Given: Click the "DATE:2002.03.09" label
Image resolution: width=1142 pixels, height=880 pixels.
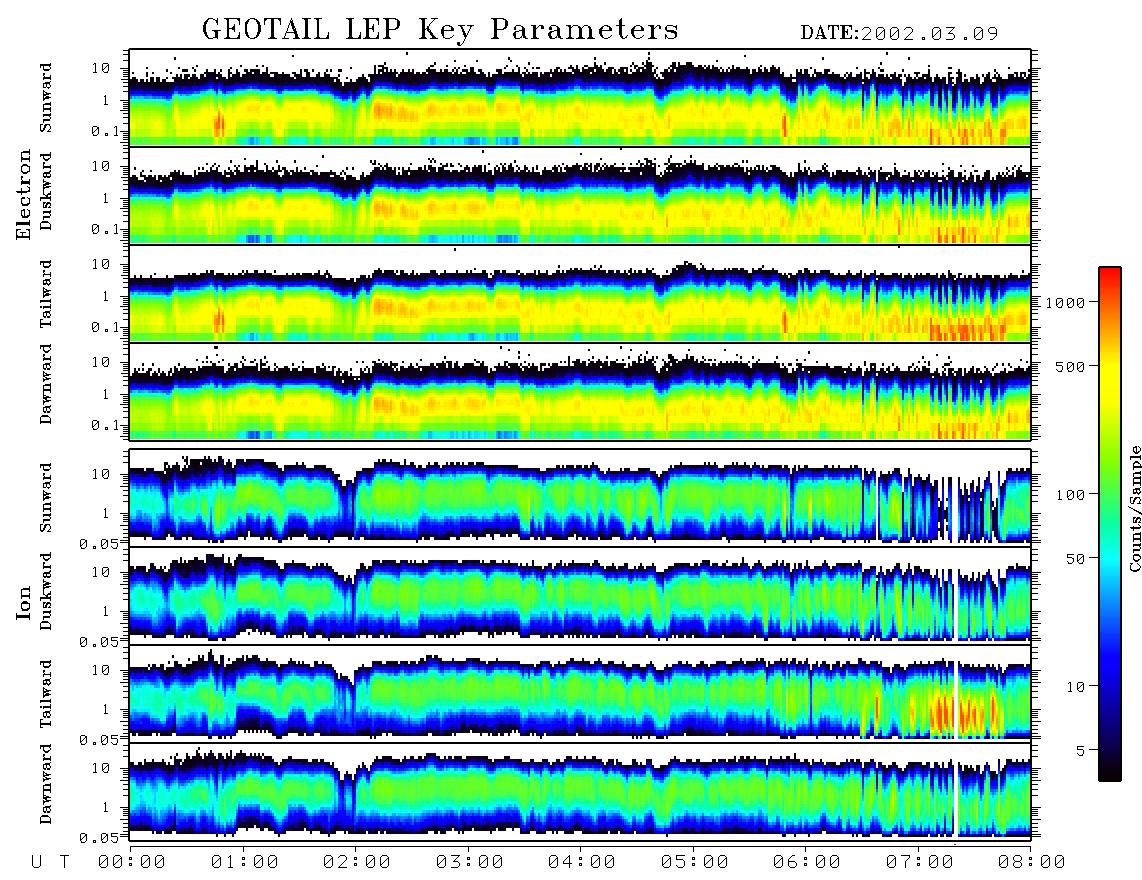Looking at the screenshot, I should [x=899, y=33].
